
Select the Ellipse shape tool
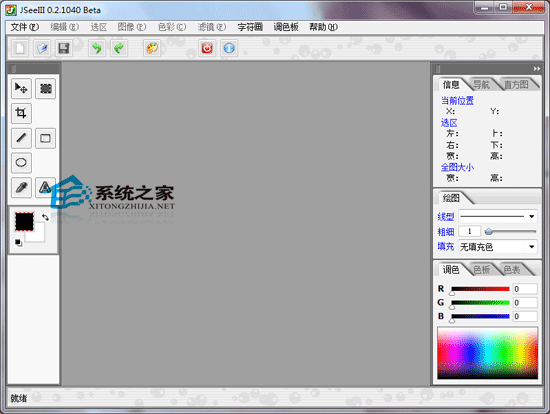coord(21,162)
